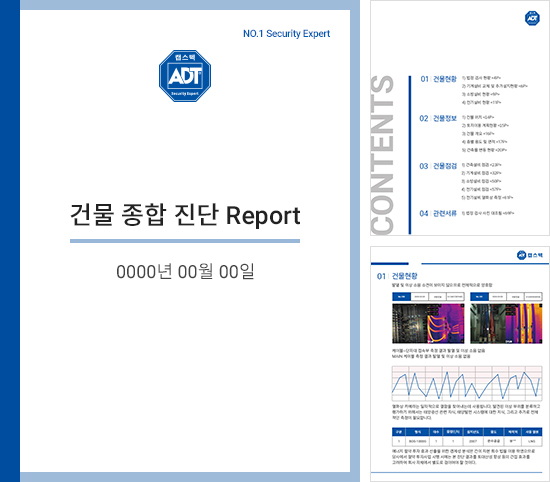
Task: Select the 01 건물현황 heading on the report page
Action: pos(397,276)
